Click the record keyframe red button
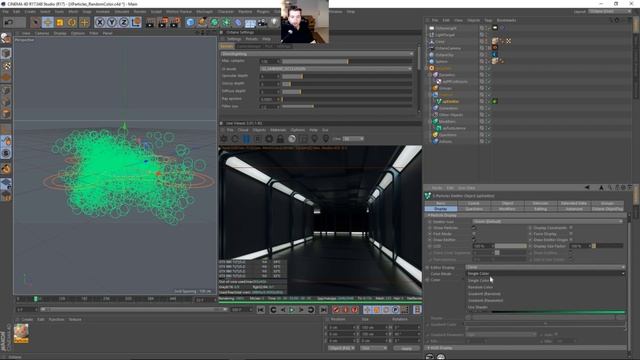This screenshot has height=360, width=640. click(x=336, y=310)
